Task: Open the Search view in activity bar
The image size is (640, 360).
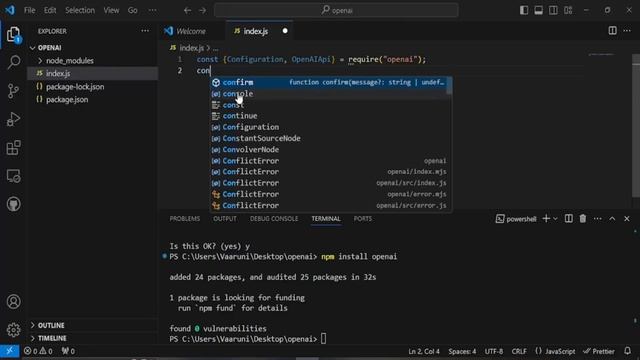Action: (13, 62)
